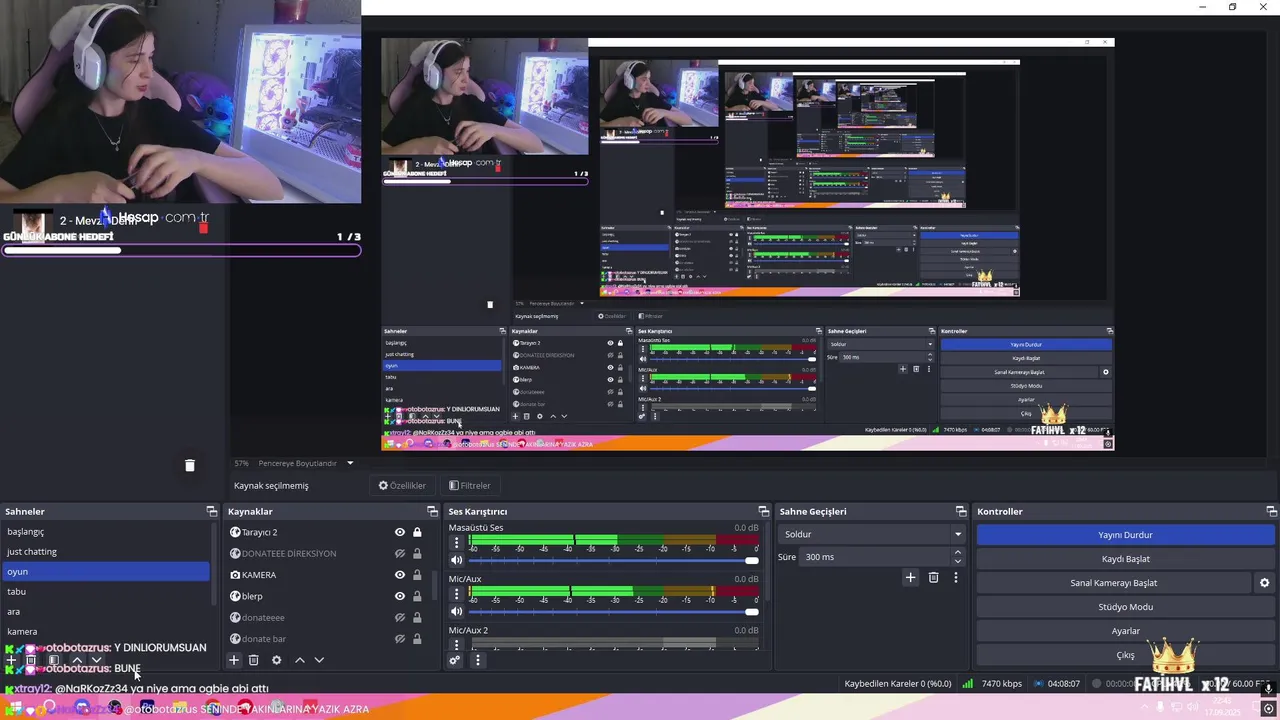
Task: Hide the KAMERA source
Action: pos(399,575)
